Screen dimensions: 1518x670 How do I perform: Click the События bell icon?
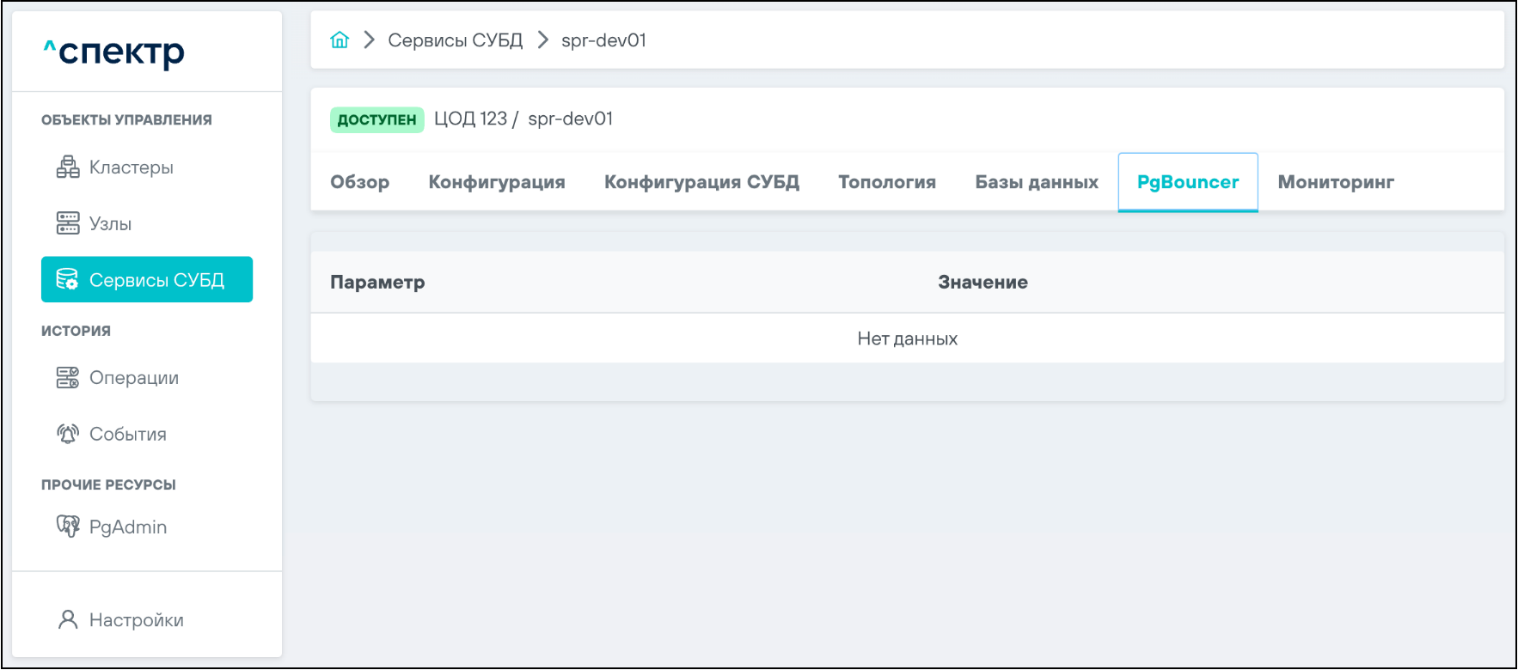67,434
